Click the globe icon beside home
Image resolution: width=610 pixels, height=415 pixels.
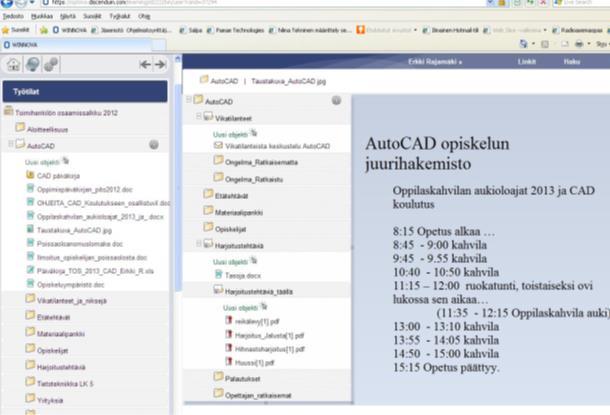32,64
